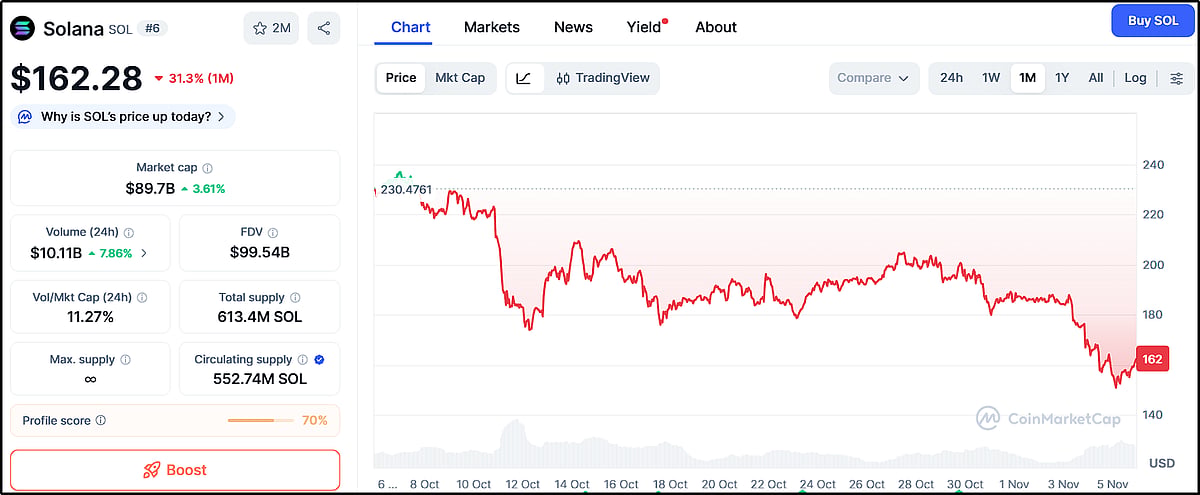Click Volume (24h) info icon
Image resolution: width=1200 pixels, height=495 pixels.
point(129,232)
